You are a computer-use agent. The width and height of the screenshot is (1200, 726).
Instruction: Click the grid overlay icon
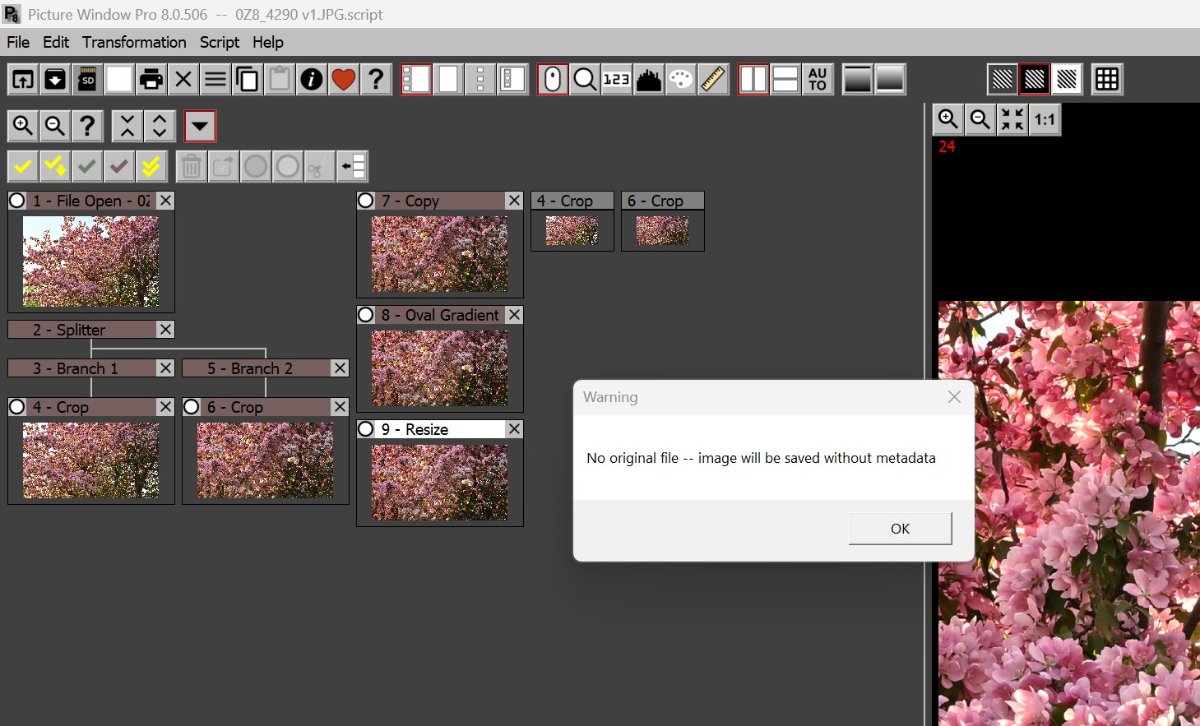tap(1106, 80)
